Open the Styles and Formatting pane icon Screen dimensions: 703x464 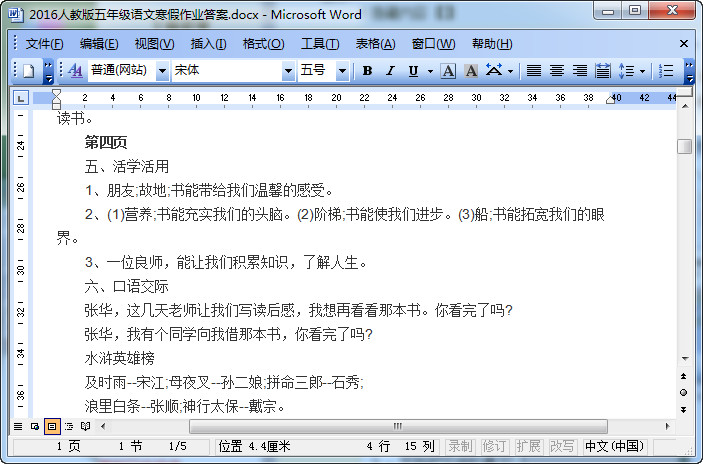pyautogui.click(x=75, y=70)
